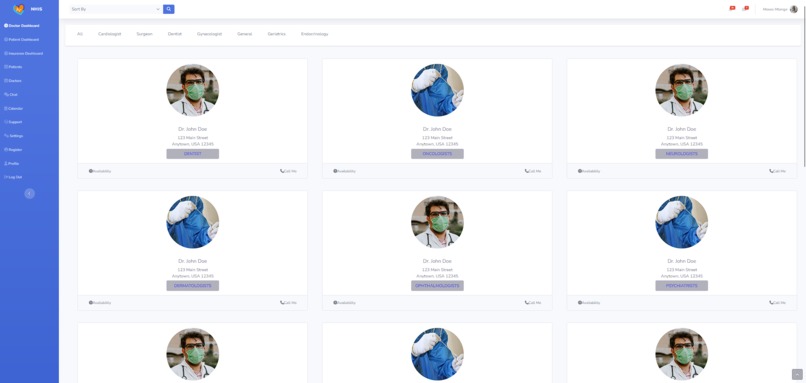Click Dr. John Doe name in the DERMATOLOGISTS card
This screenshot has height=383, width=806.
[x=193, y=261]
